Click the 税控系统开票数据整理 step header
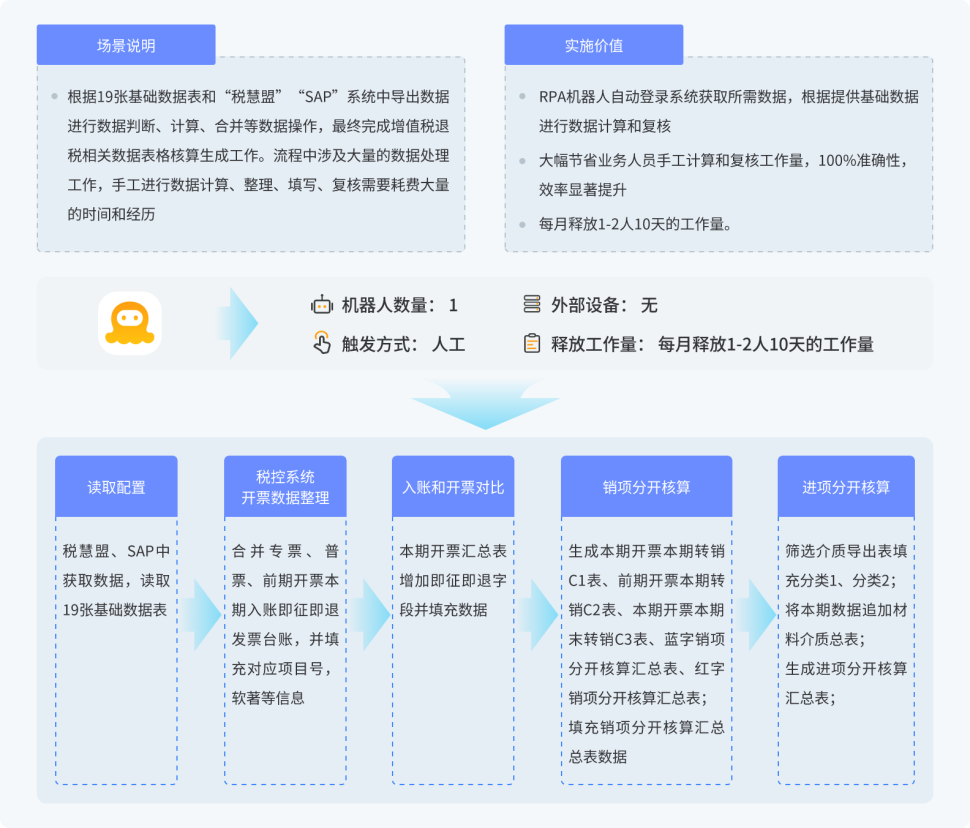This screenshot has height=828, width=970. tap(285, 487)
